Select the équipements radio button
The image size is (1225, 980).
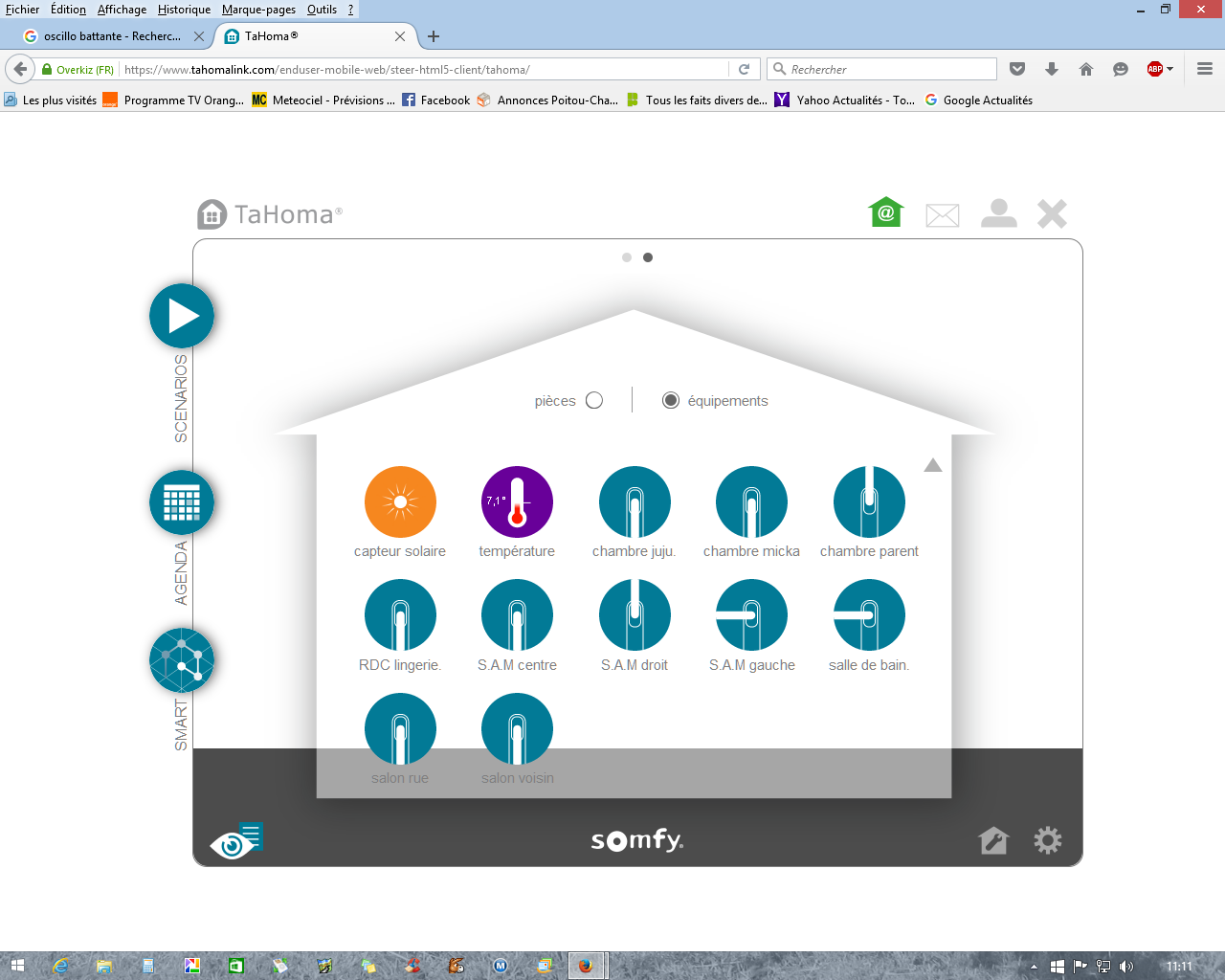point(671,400)
